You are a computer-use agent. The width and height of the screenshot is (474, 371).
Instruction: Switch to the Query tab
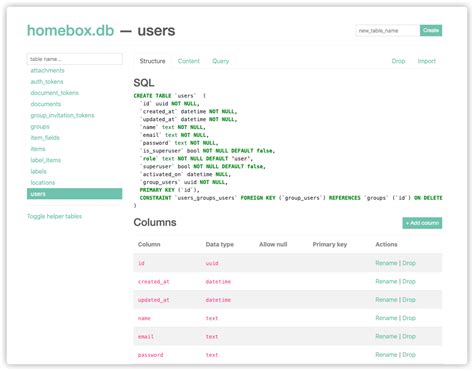(x=221, y=61)
